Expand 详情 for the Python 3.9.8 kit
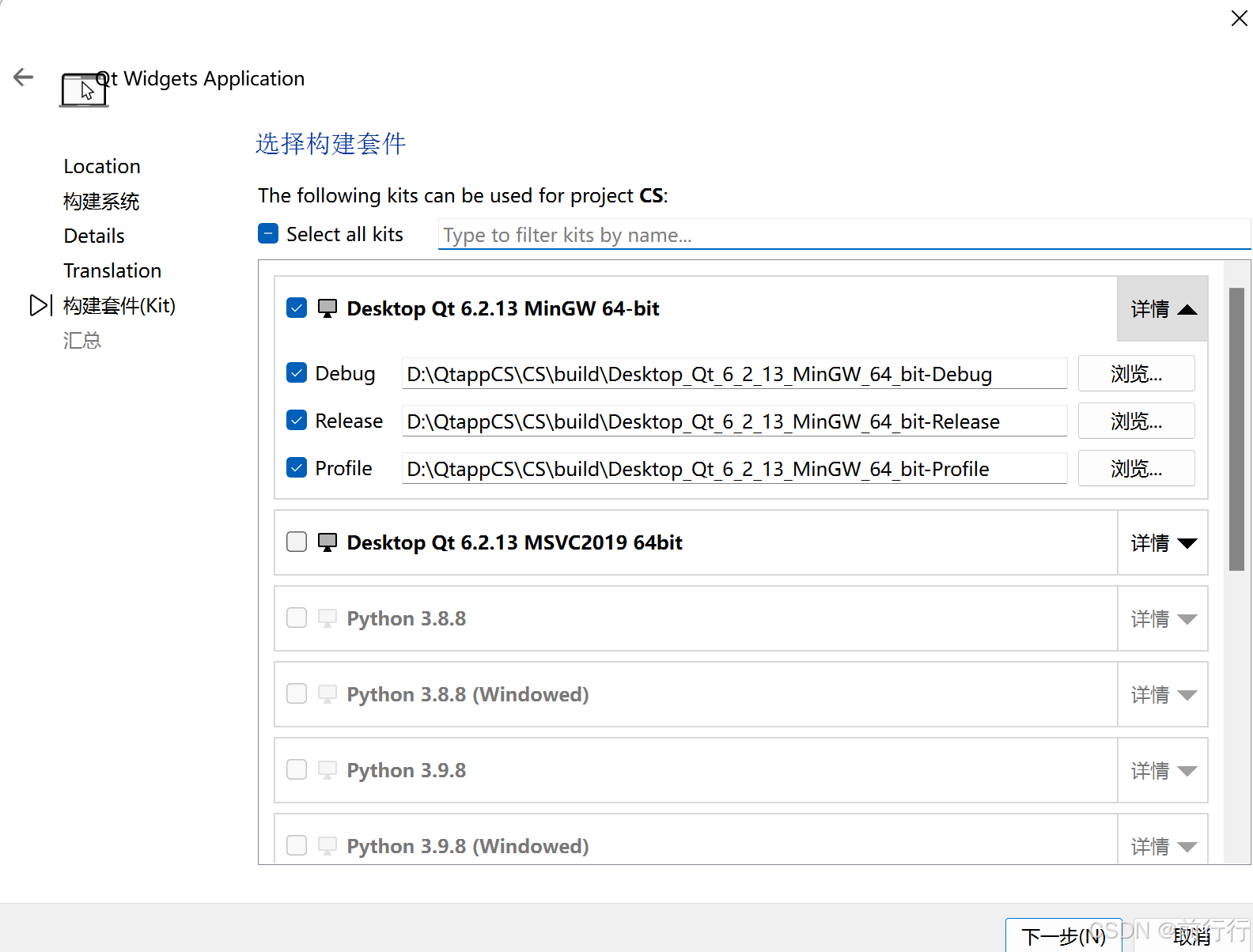 [1163, 770]
